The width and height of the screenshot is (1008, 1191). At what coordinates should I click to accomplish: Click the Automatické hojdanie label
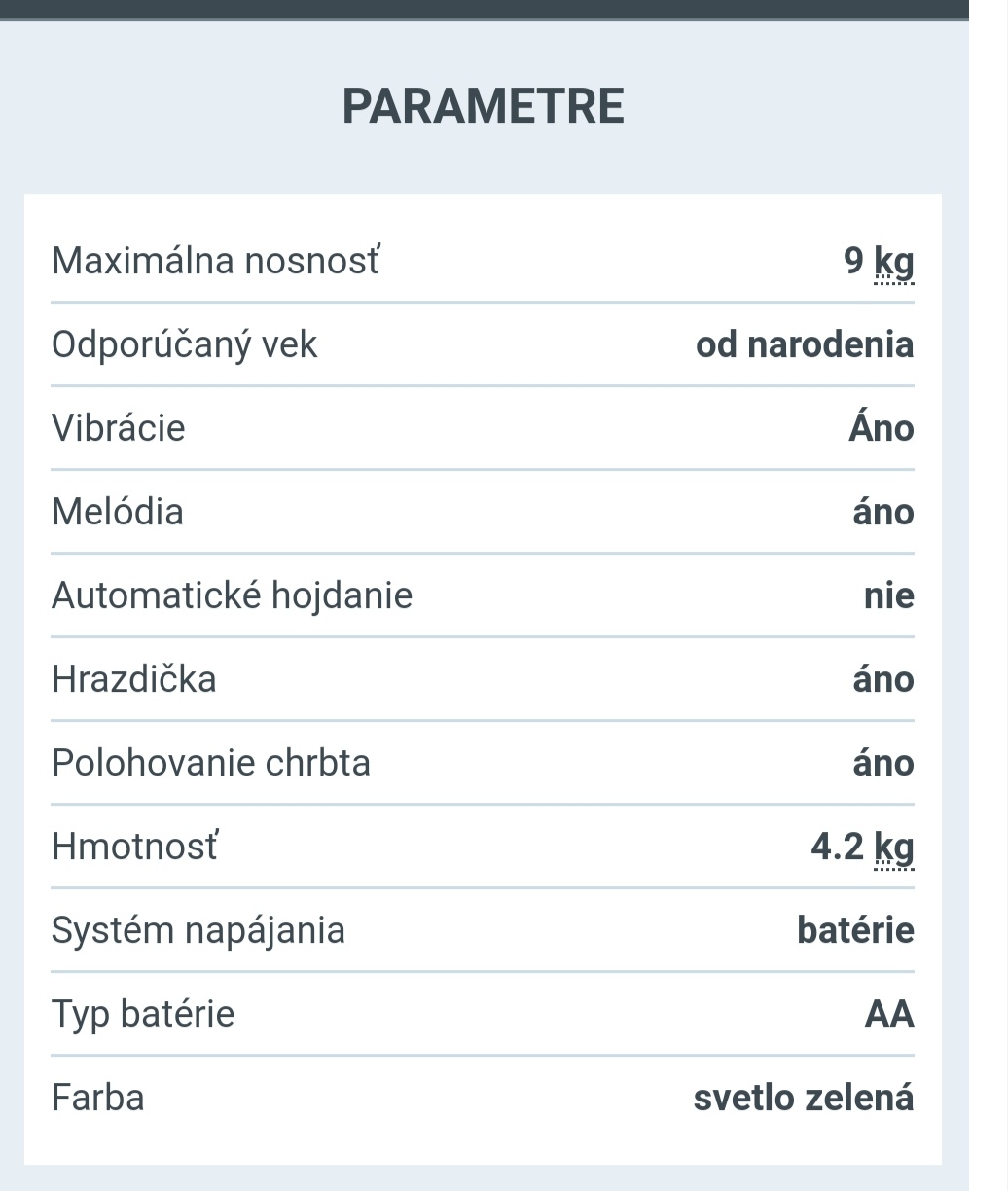(x=232, y=595)
